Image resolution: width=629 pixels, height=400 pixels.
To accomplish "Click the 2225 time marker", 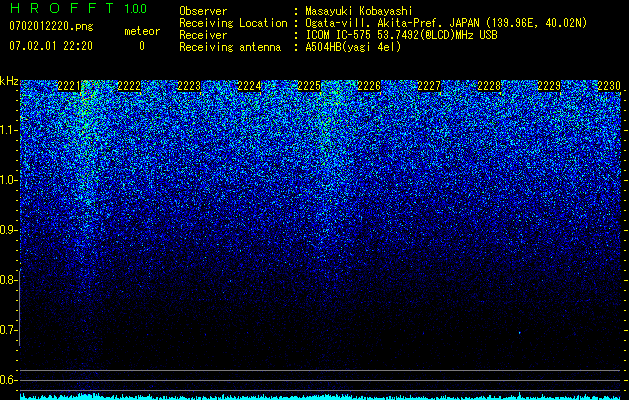I will pyautogui.click(x=309, y=86).
